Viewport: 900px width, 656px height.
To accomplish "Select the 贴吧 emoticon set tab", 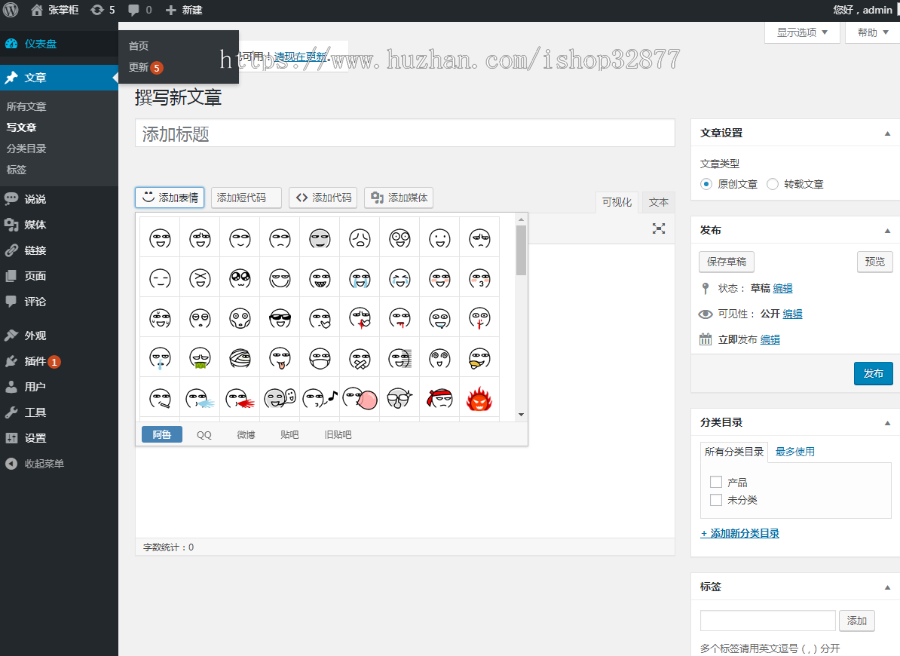I will [x=289, y=434].
